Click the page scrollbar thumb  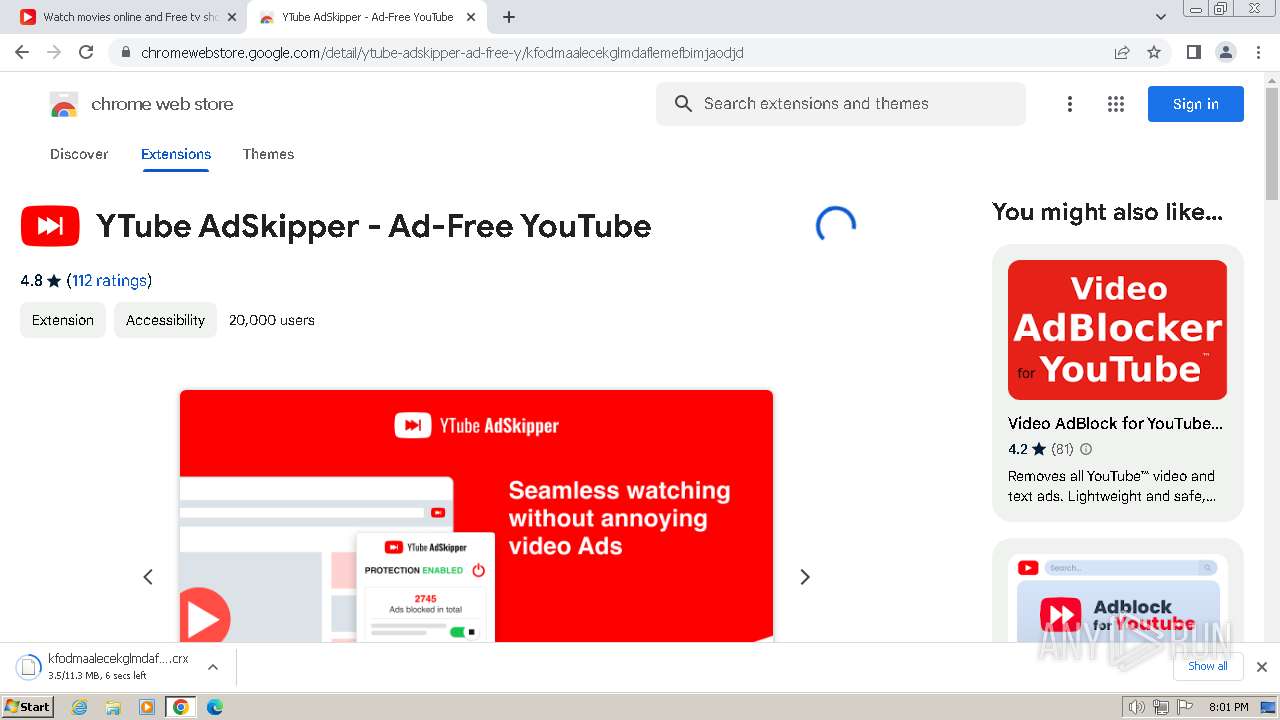1271,143
